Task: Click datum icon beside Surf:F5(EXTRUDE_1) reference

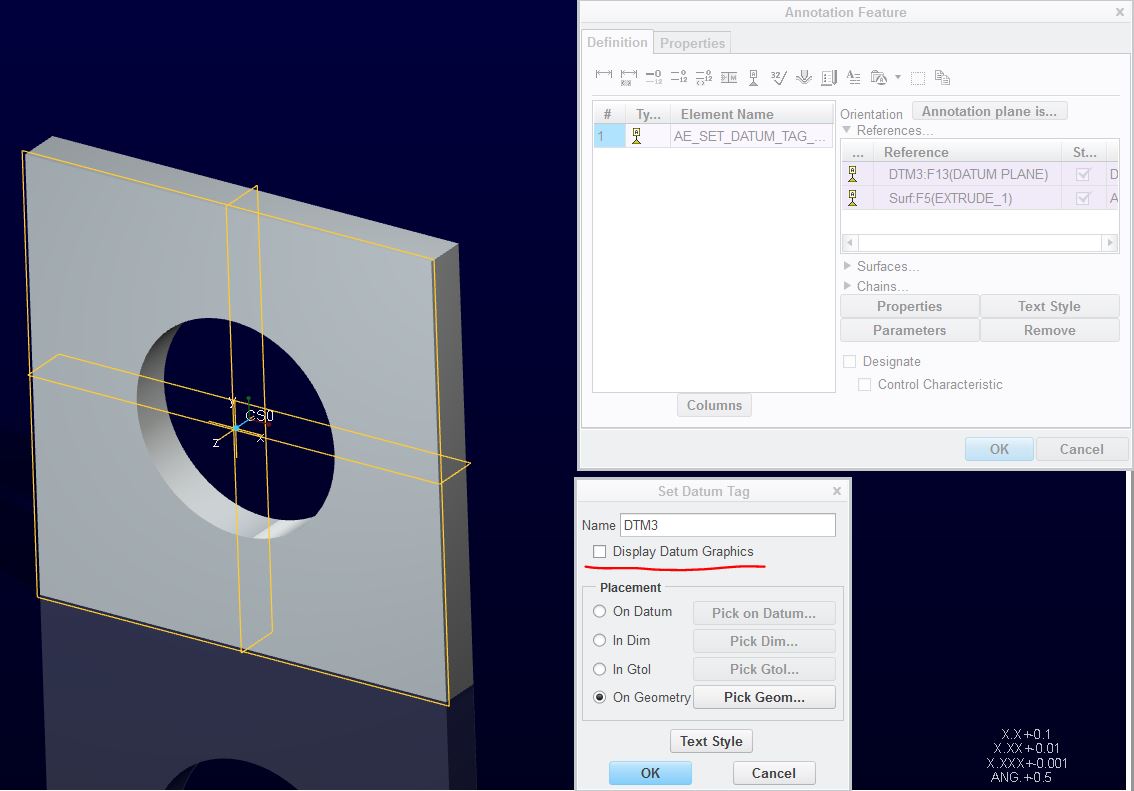Action: click(x=853, y=198)
